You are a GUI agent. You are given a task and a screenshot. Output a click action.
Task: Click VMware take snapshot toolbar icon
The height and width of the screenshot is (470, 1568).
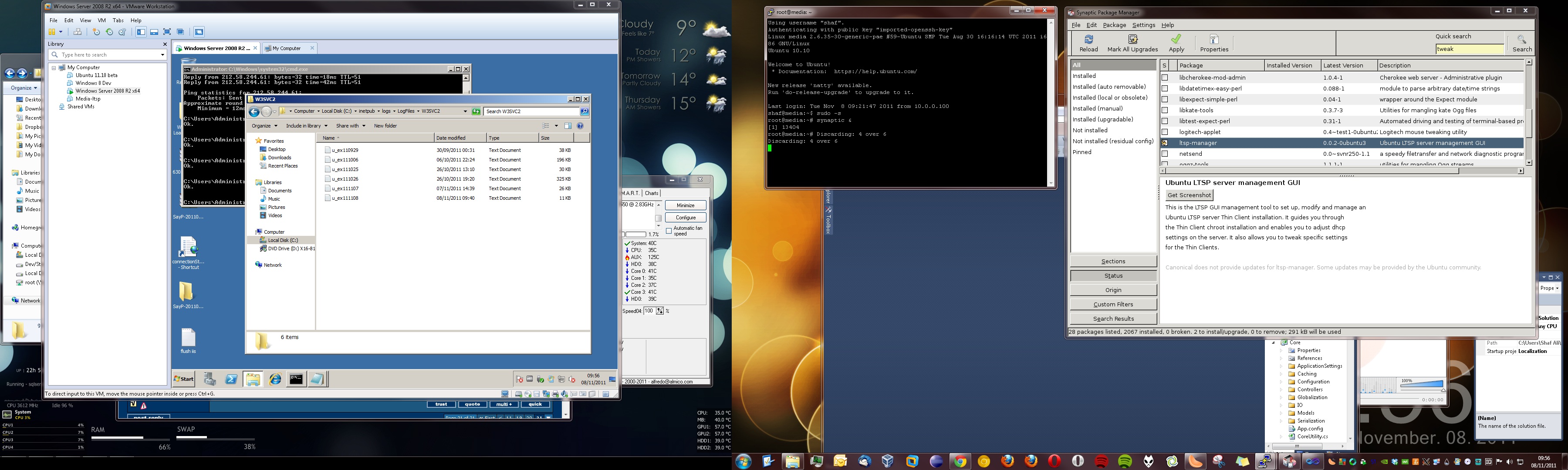(96, 32)
